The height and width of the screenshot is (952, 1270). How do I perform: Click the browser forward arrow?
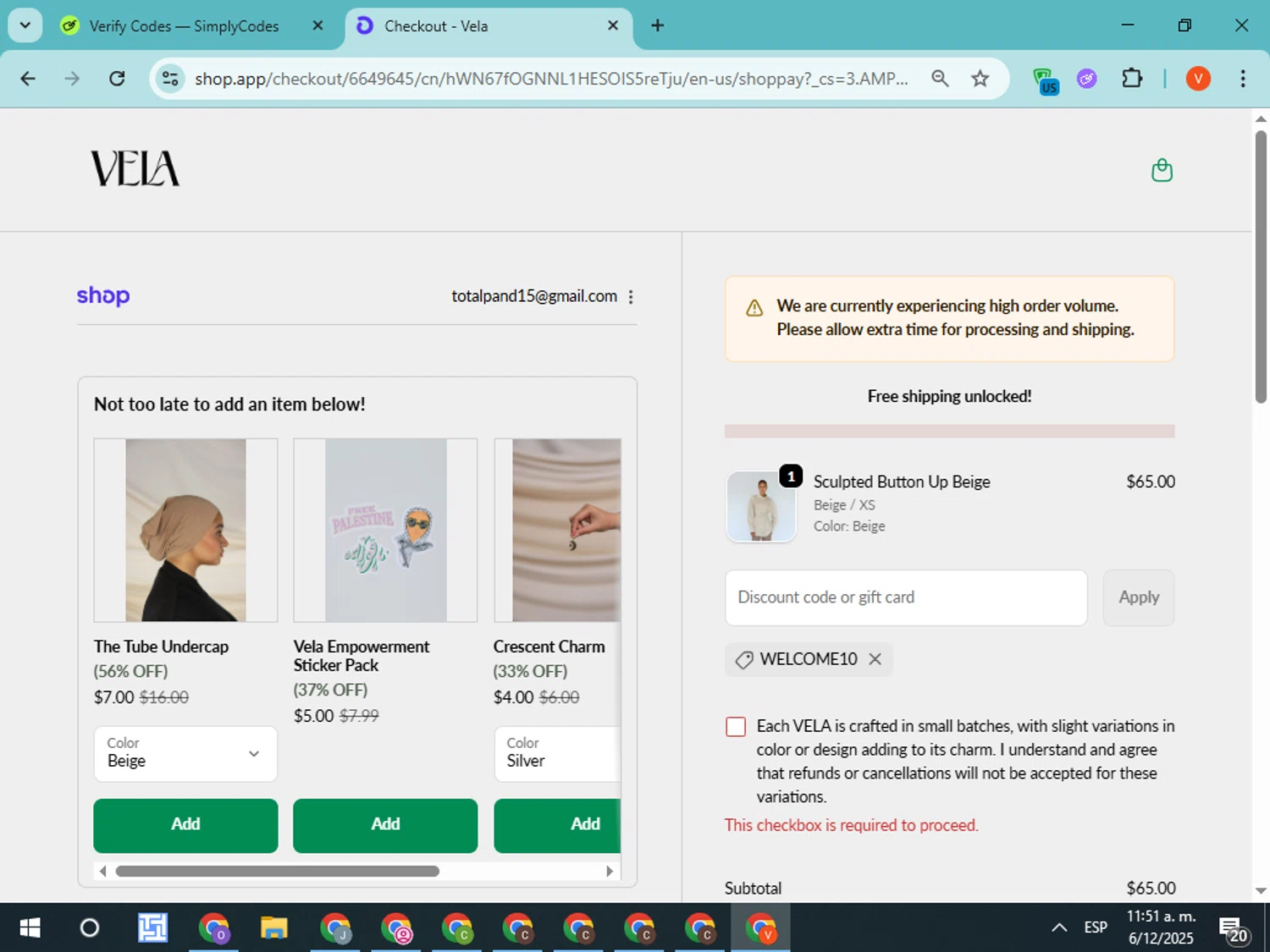coord(72,79)
